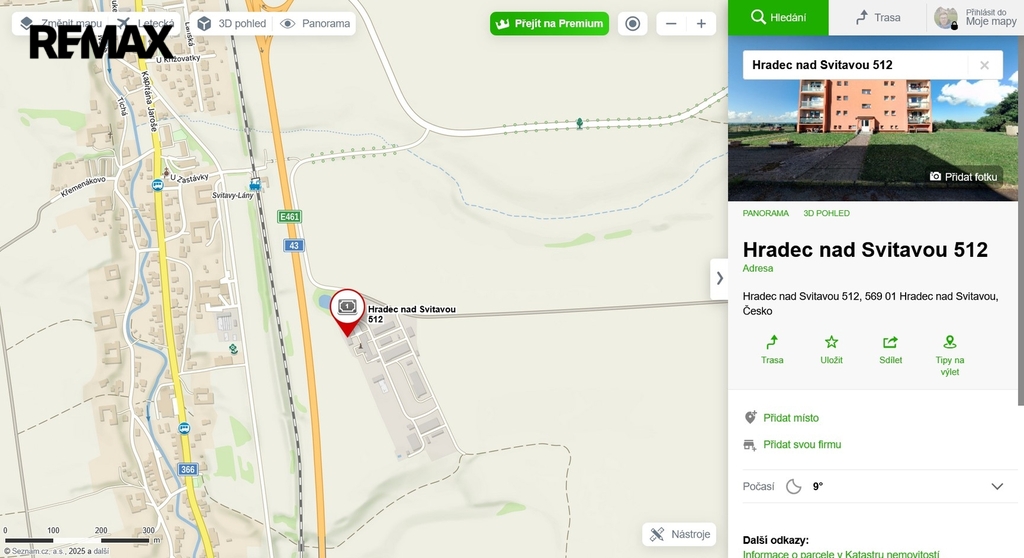Switch to Letecká aerial map
The width and height of the screenshot is (1024, 558).
click(x=146, y=24)
